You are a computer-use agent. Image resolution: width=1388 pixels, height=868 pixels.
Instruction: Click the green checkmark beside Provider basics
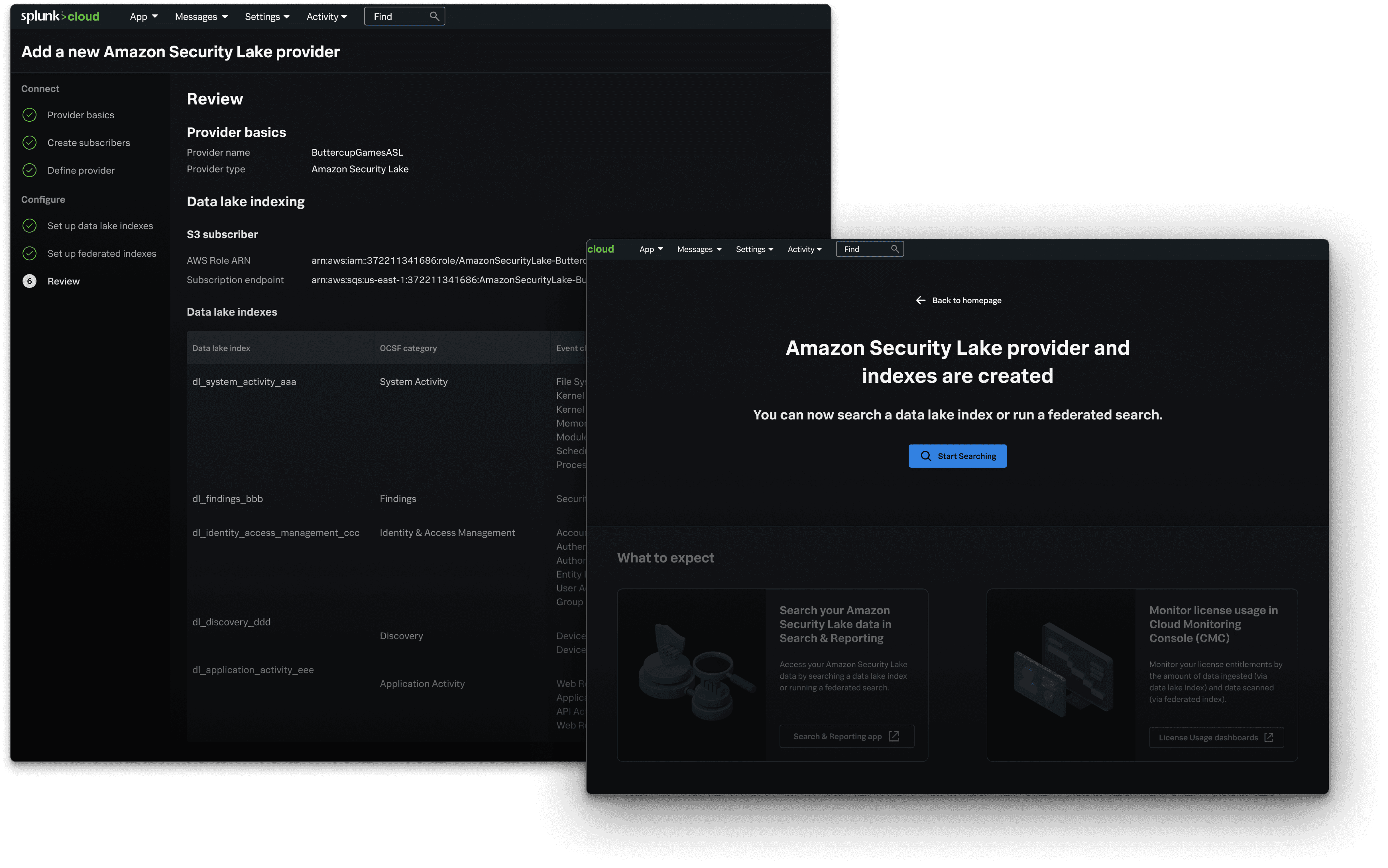click(x=29, y=115)
